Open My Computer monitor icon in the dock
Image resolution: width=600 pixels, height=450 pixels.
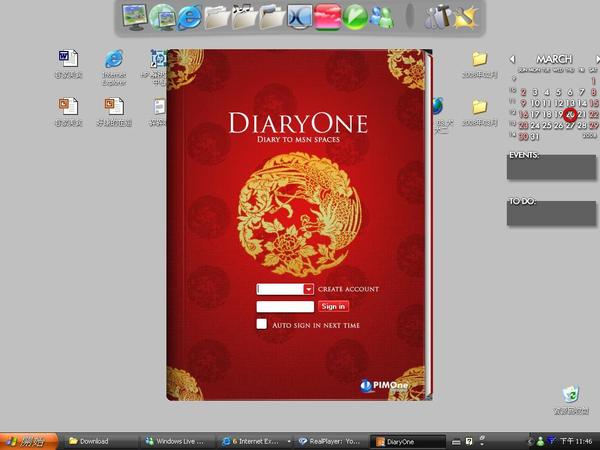pyautogui.click(x=134, y=17)
